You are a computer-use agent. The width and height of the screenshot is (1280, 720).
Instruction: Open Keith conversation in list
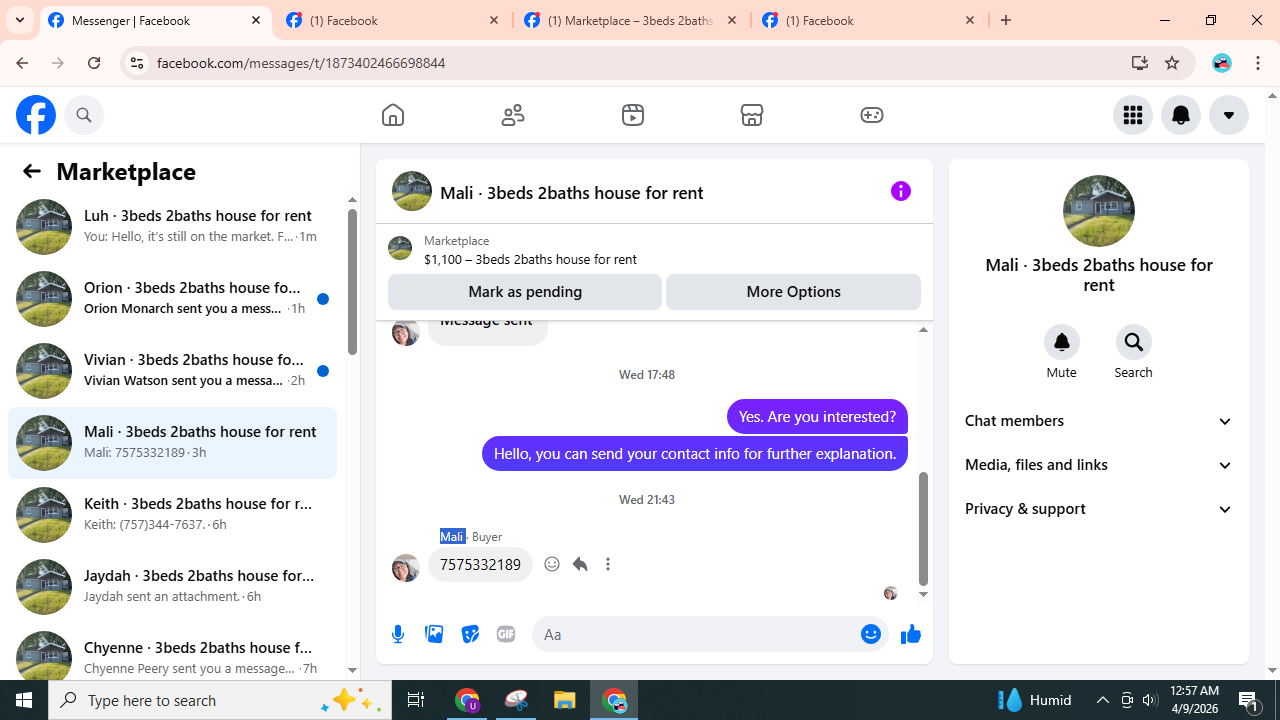coord(172,514)
